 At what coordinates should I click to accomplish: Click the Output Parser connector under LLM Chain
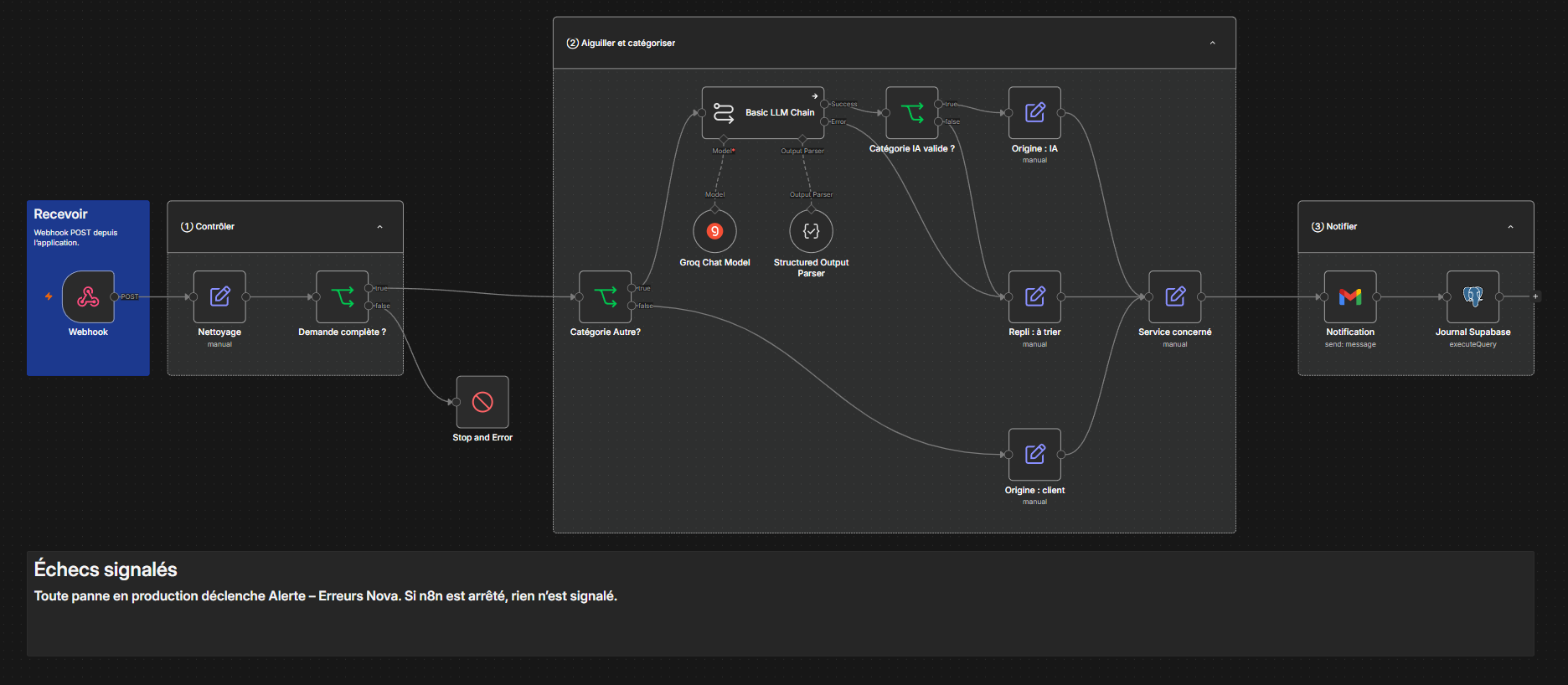(x=801, y=139)
